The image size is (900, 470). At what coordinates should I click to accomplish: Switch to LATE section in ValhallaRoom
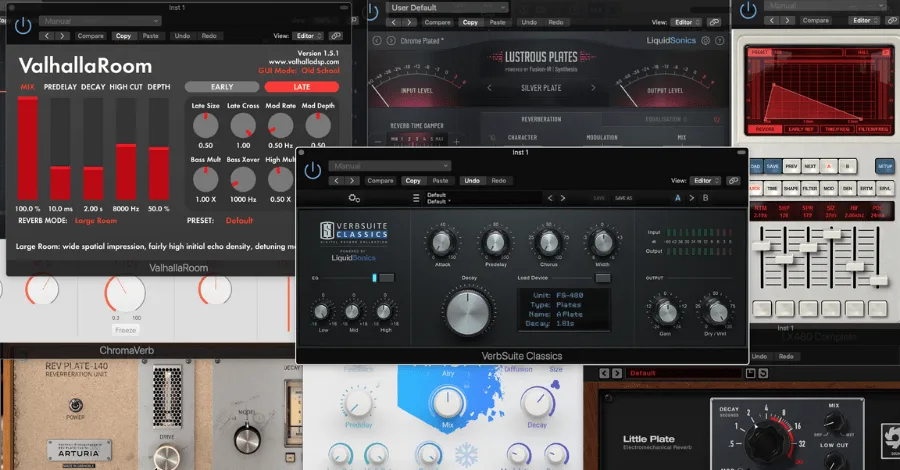[x=301, y=87]
